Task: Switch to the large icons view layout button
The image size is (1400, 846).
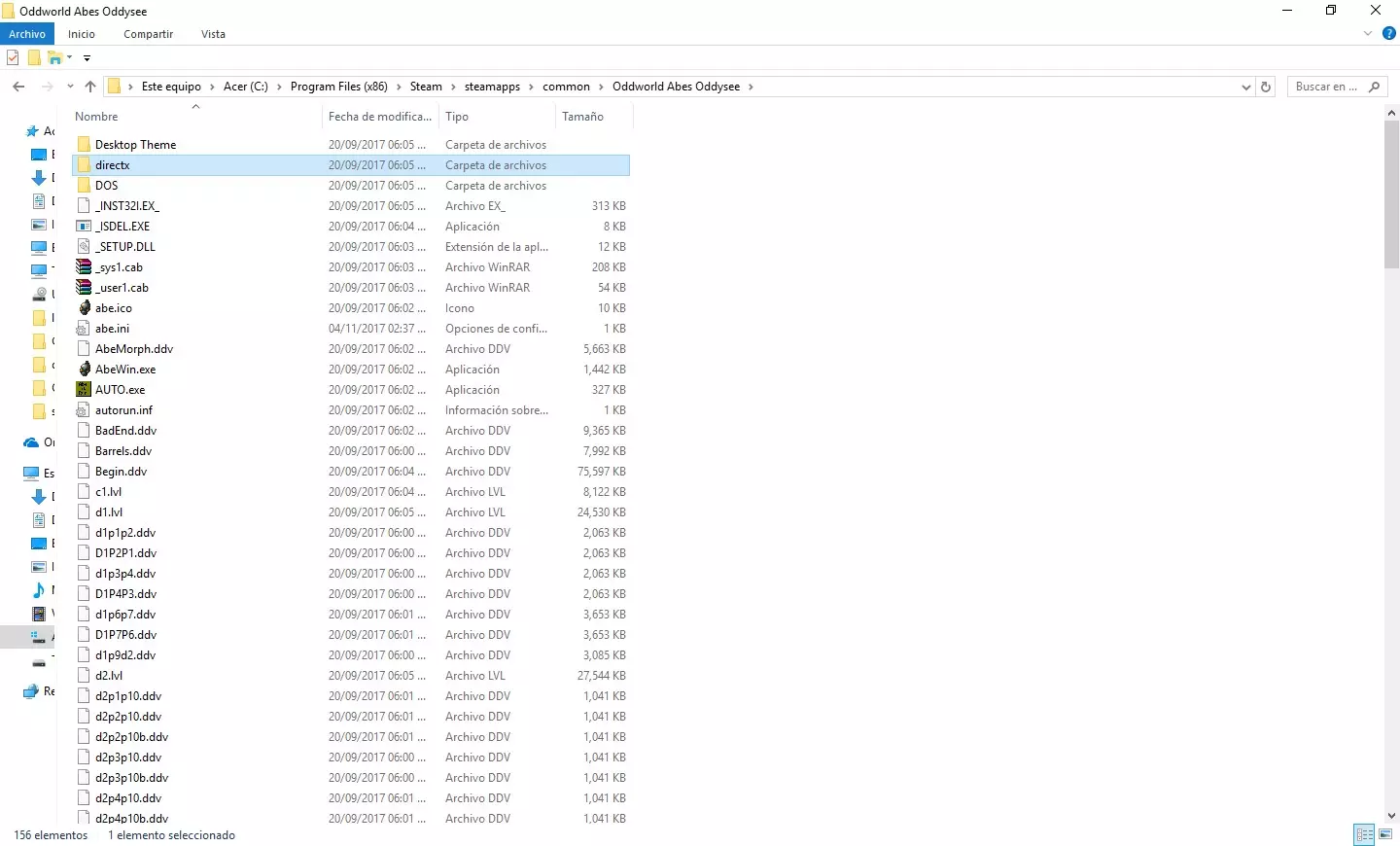Action: [1385, 834]
